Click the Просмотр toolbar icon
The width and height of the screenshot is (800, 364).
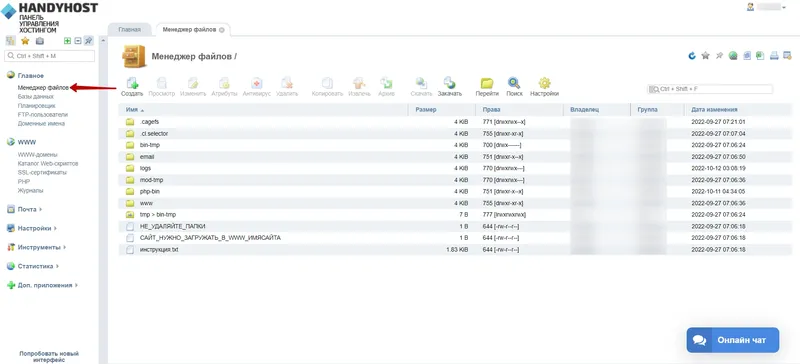(x=162, y=83)
